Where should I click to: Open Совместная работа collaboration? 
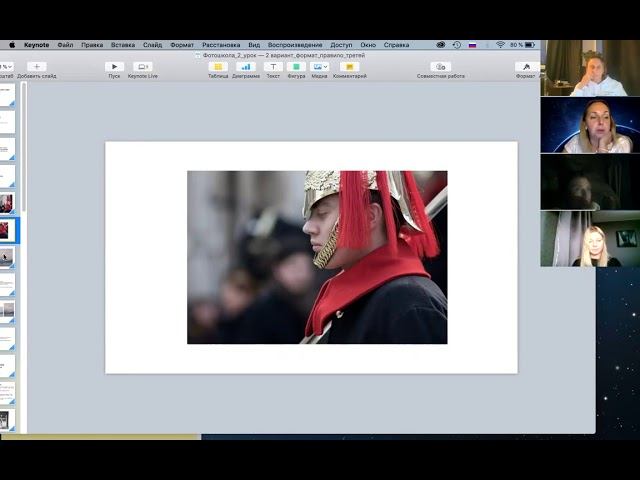[x=441, y=67]
